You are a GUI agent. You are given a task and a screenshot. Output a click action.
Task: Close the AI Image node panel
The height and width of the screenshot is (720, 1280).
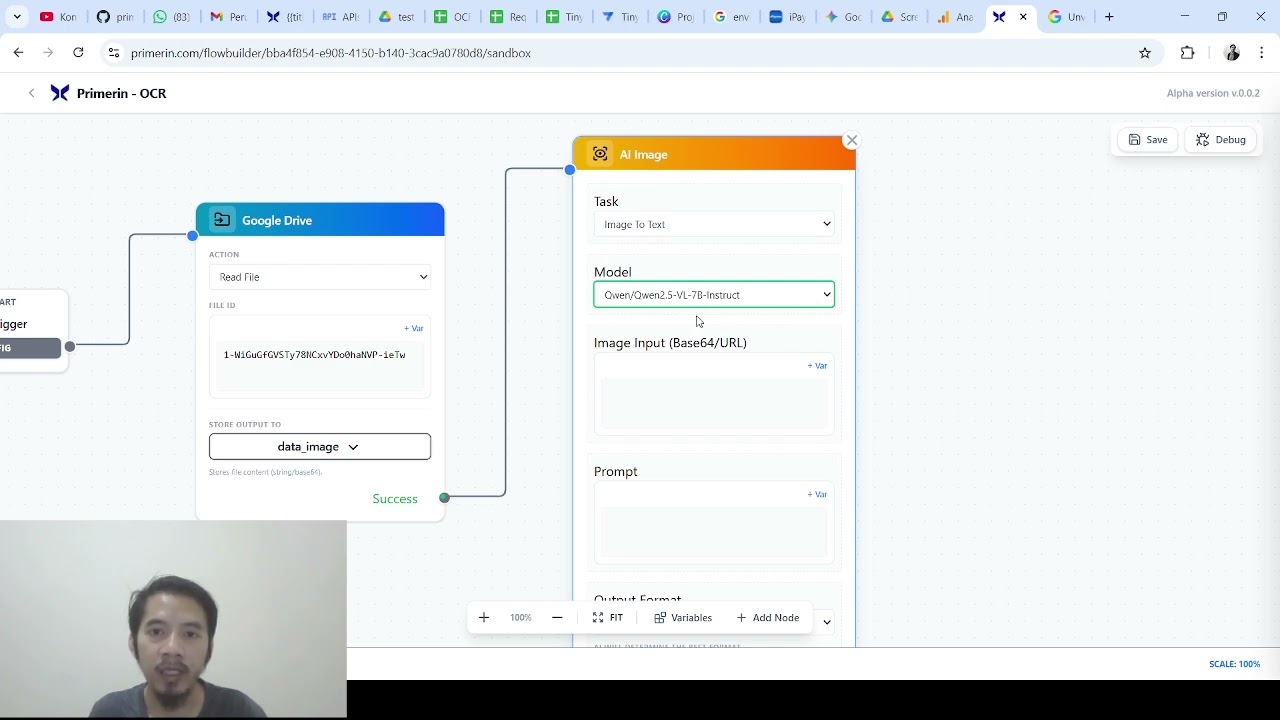coord(851,141)
